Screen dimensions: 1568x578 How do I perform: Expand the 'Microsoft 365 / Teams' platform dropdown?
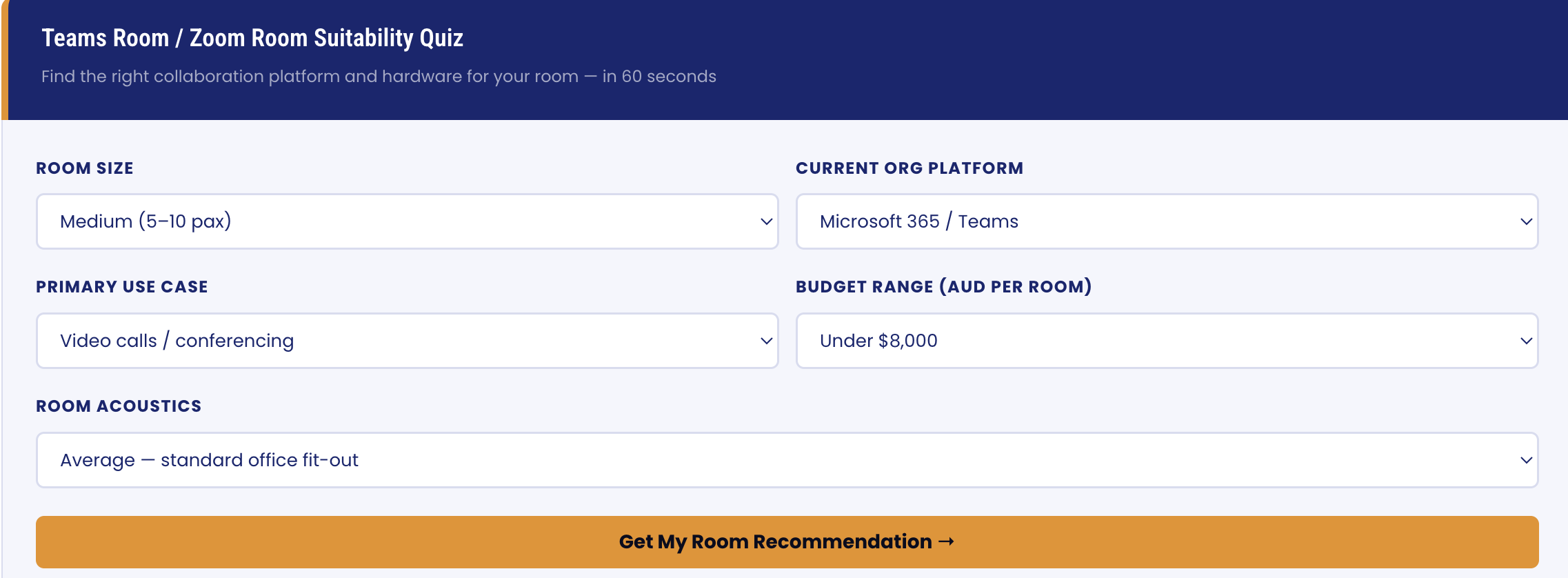(x=1165, y=221)
